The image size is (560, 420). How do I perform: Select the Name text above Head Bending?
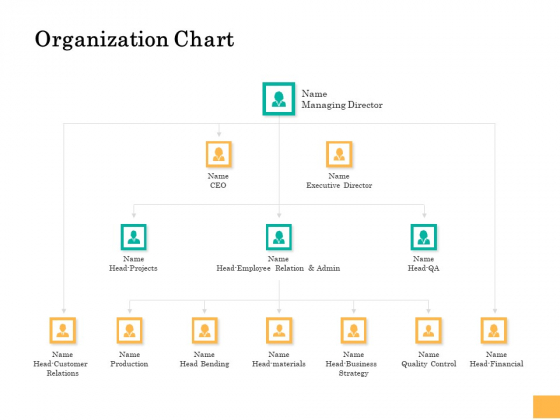coord(204,355)
